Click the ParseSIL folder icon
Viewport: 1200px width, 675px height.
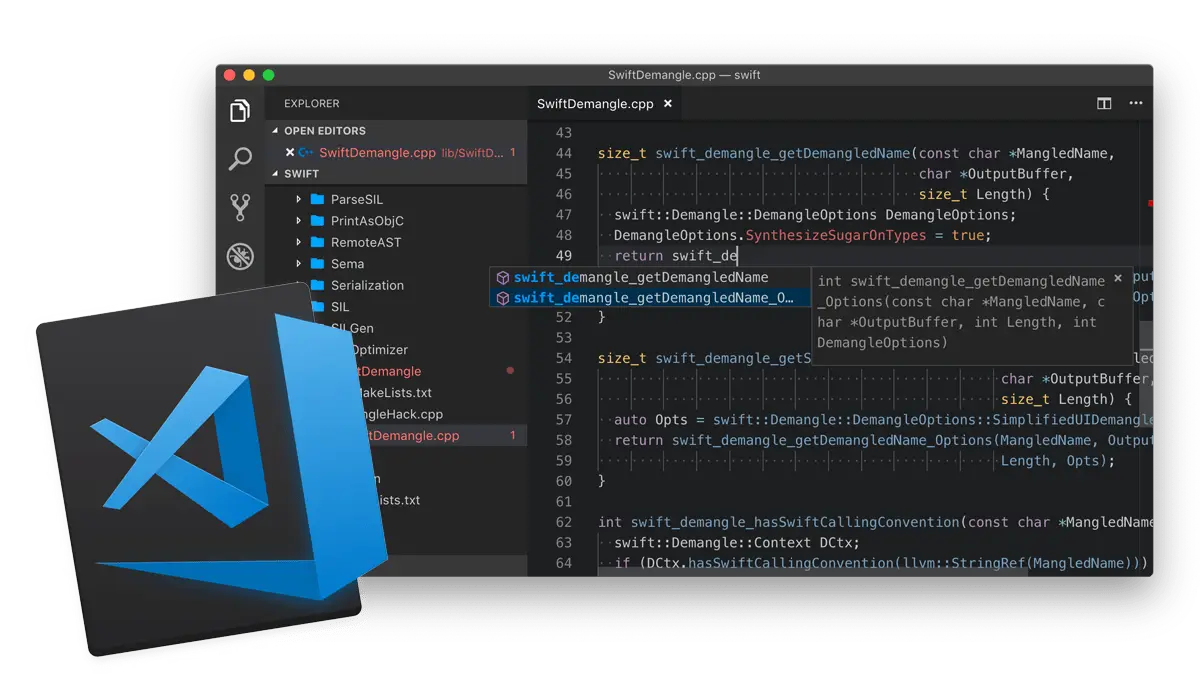tap(317, 199)
